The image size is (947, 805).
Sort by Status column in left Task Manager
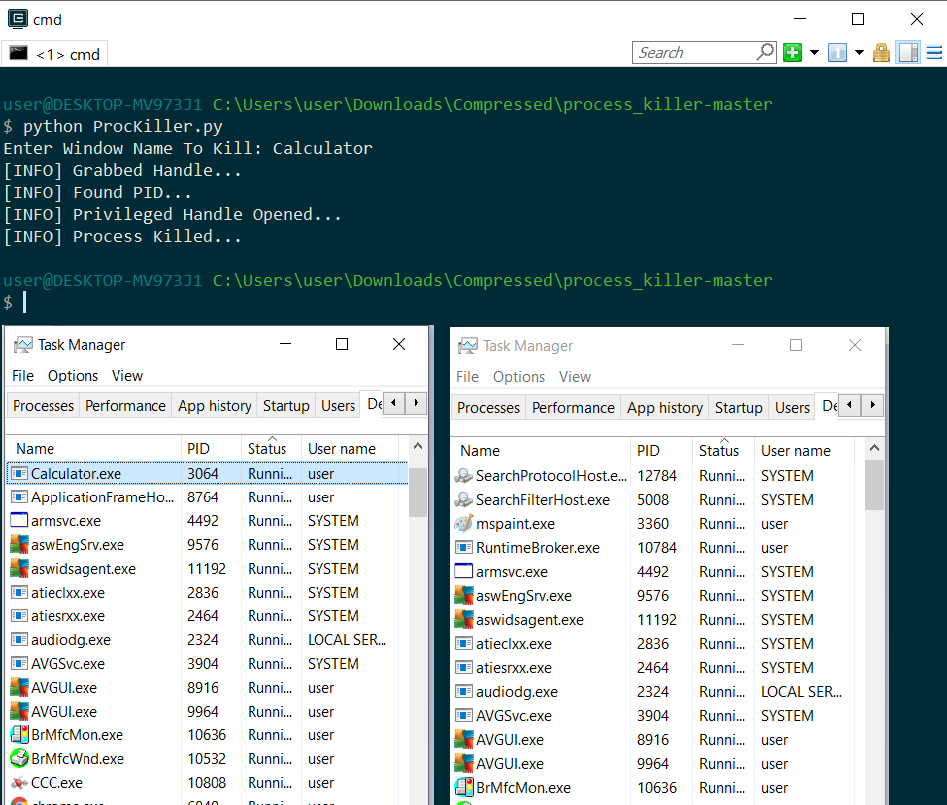click(x=271, y=449)
